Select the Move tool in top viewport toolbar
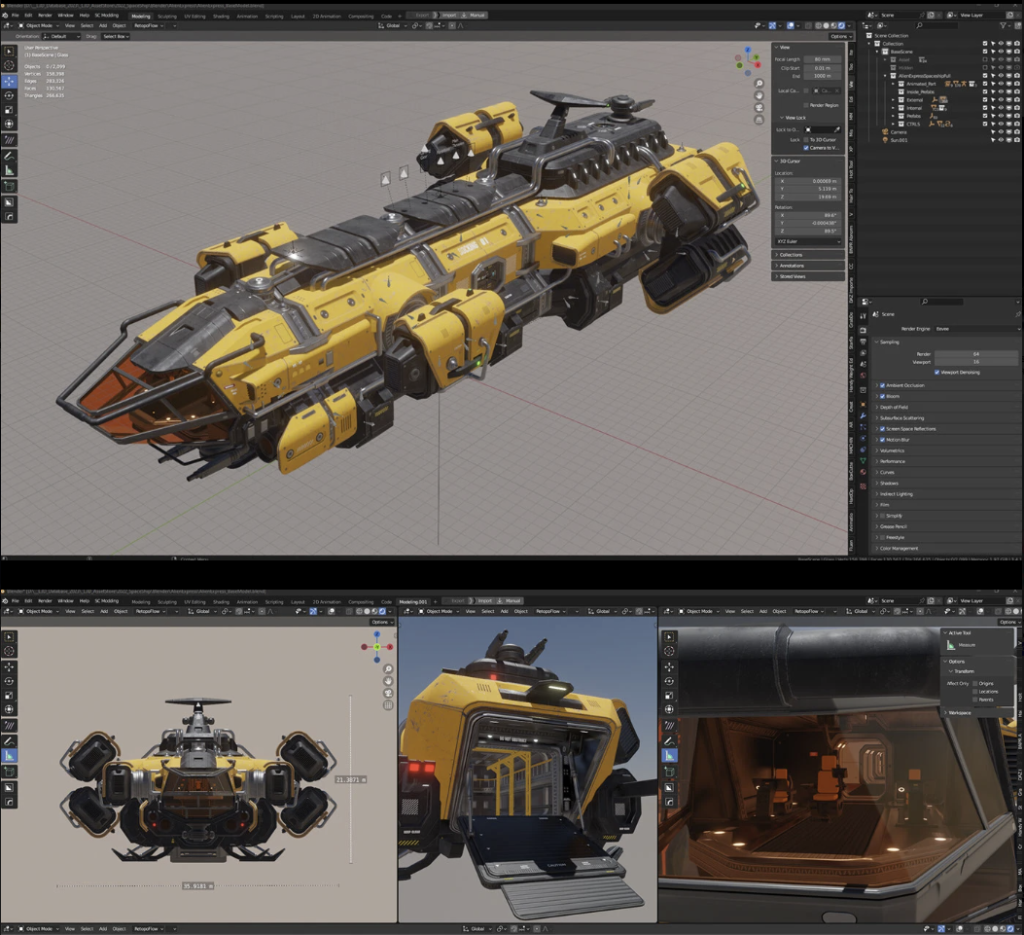 coord(9,81)
